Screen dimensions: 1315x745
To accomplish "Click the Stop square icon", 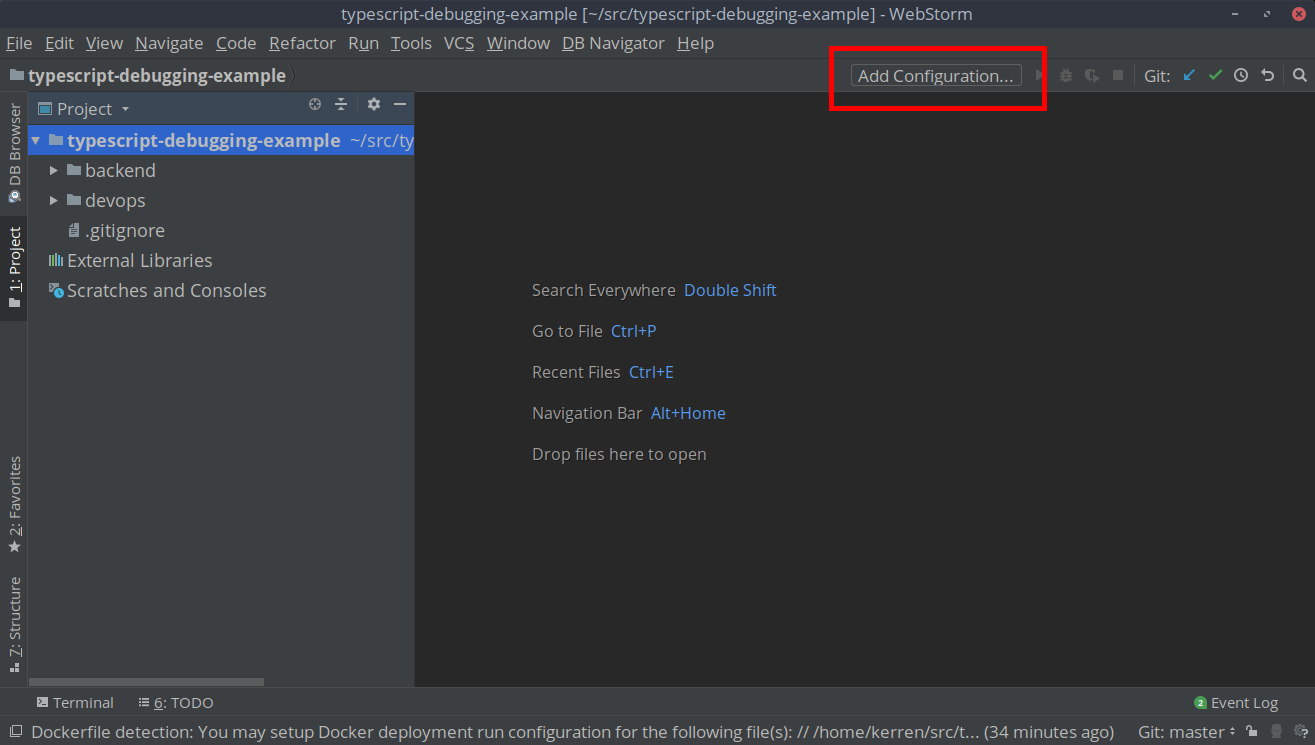I will [1118, 76].
